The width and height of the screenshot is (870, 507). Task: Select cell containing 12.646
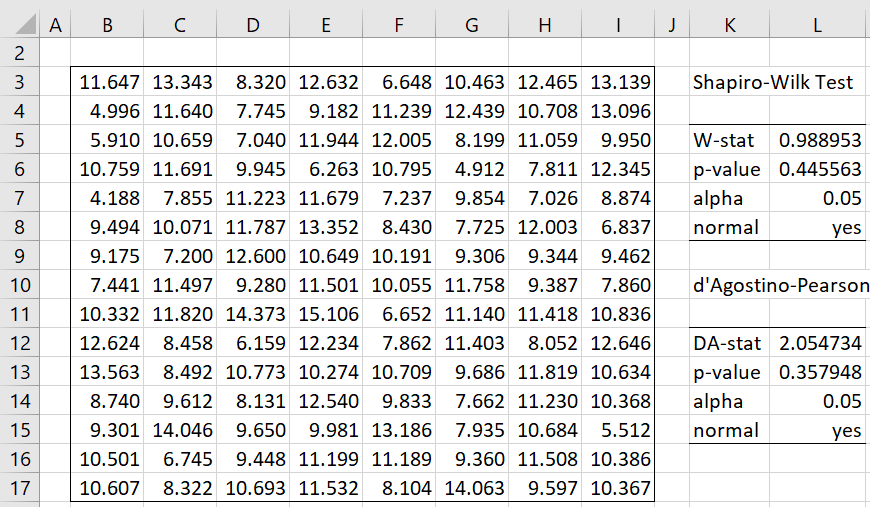(618, 343)
